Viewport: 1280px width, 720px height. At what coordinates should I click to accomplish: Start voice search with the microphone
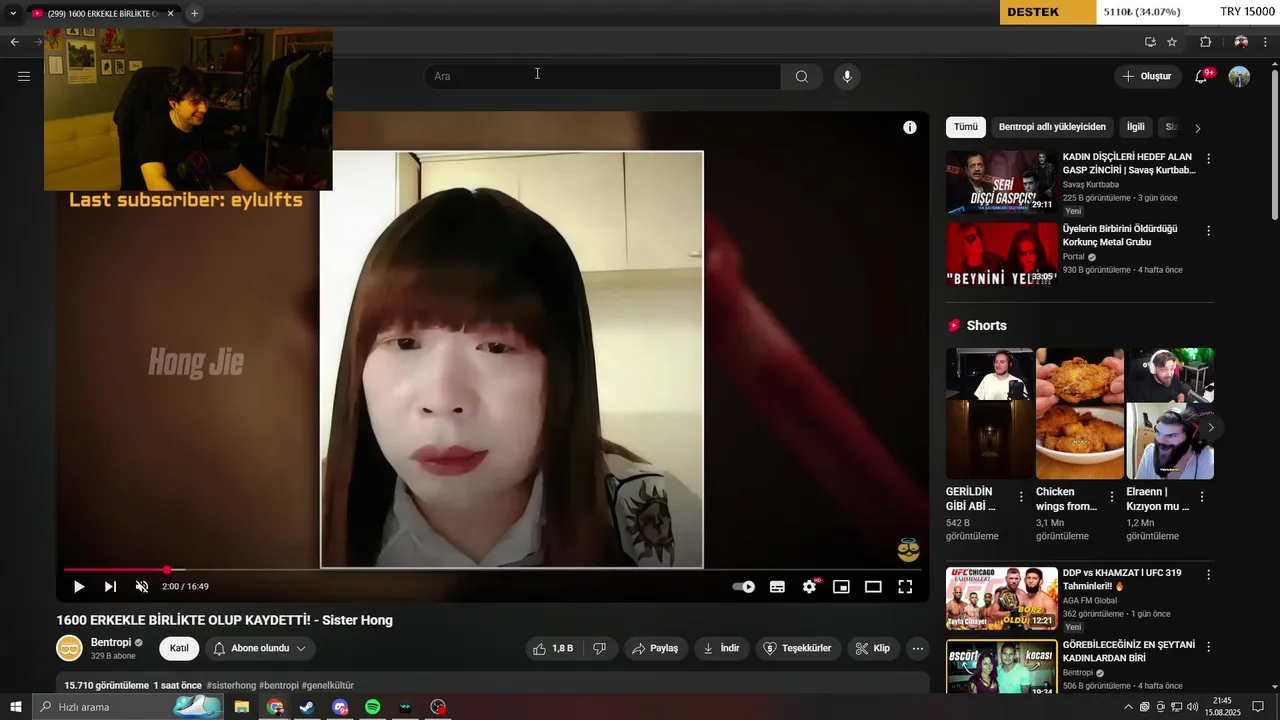(x=847, y=77)
